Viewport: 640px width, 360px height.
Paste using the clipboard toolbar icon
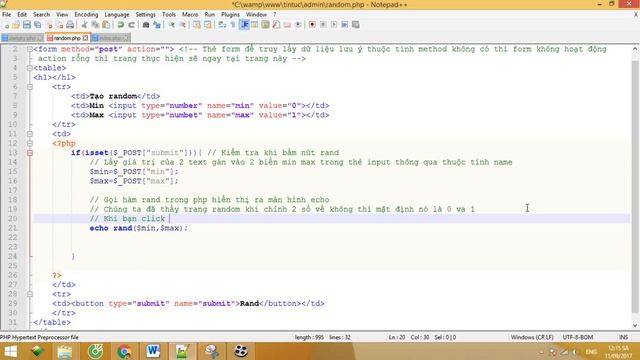[106, 25]
